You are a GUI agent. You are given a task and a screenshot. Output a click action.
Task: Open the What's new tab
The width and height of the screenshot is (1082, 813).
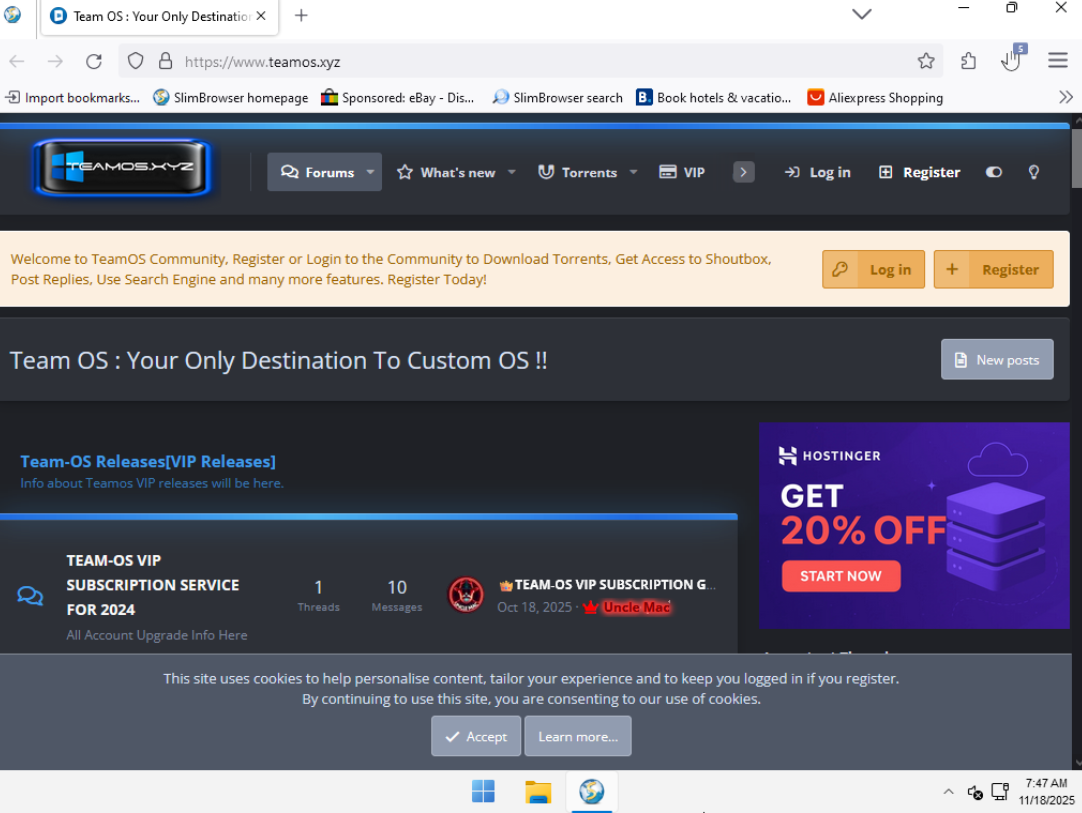pyautogui.click(x=446, y=172)
